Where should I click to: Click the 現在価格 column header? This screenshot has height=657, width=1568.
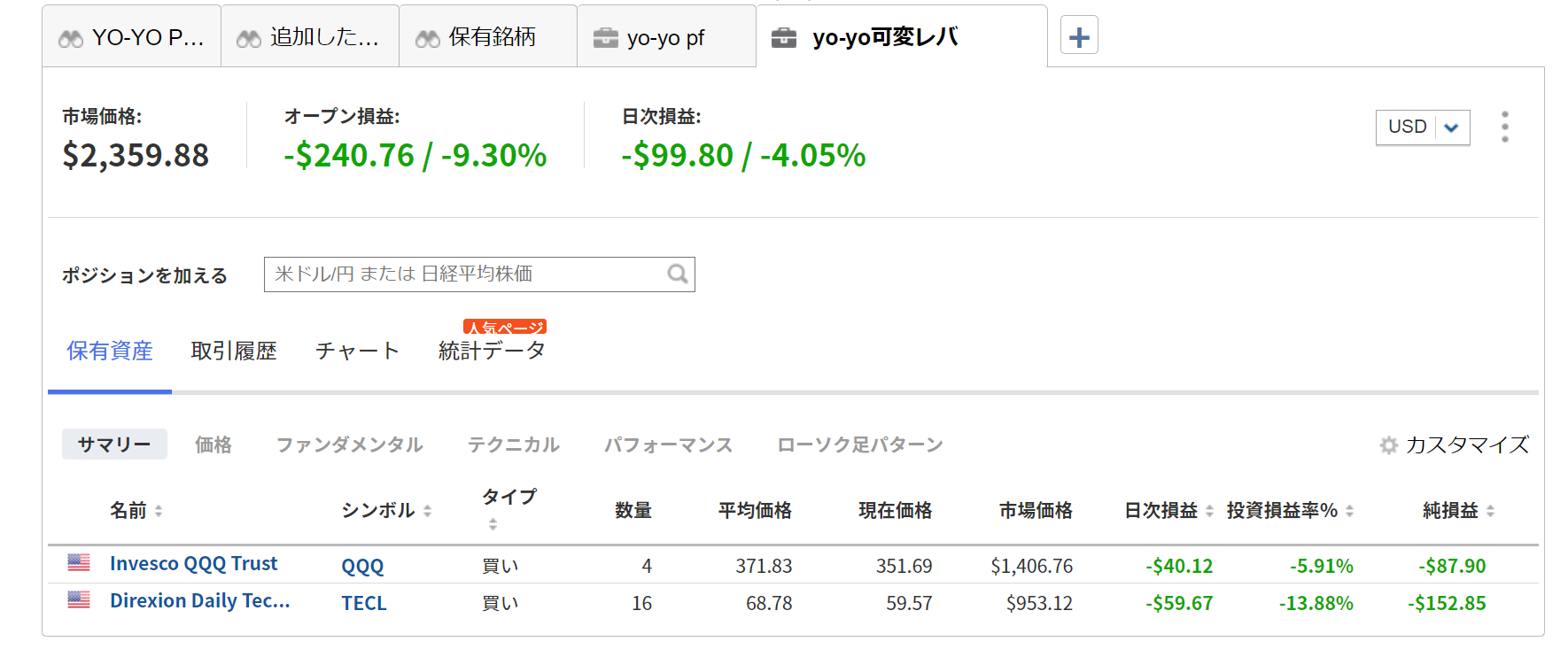896,511
